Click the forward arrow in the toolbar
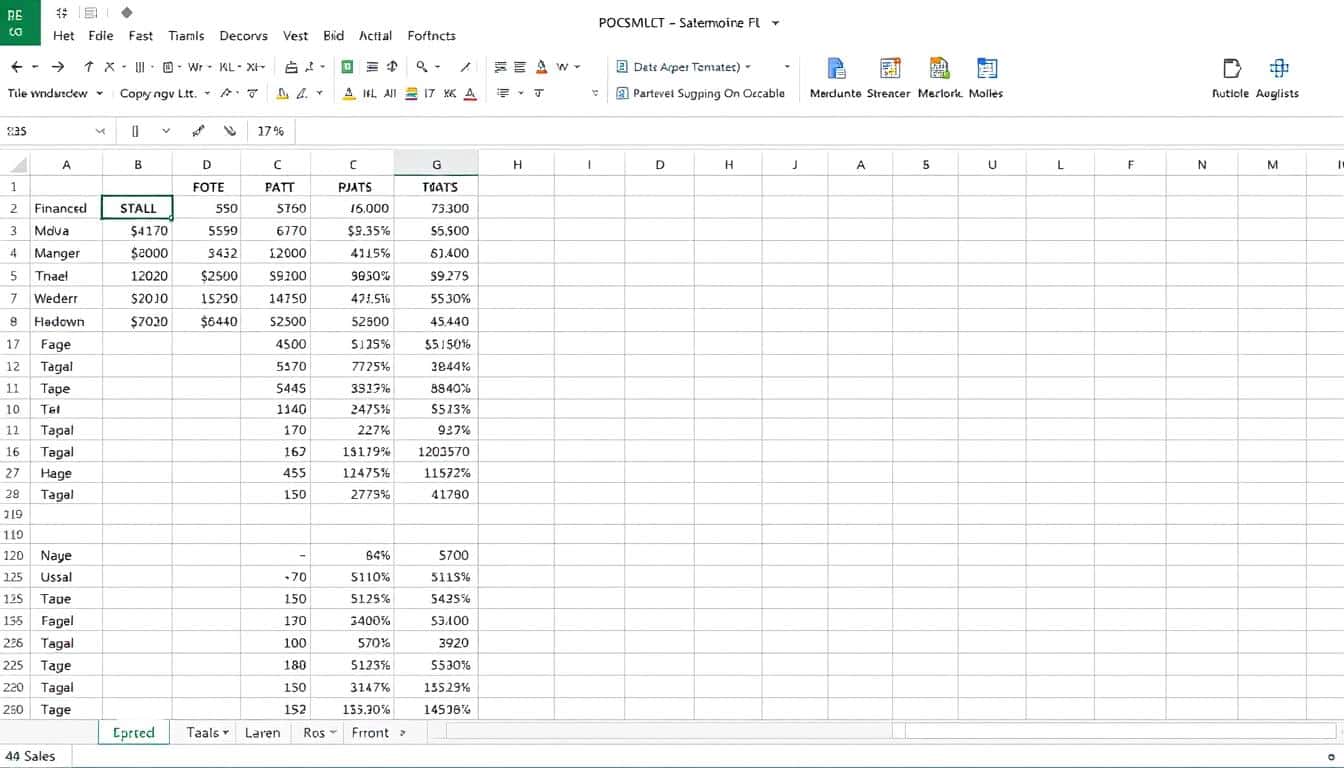The height and width of the screenshot is (768, 1344). point(57,67)
